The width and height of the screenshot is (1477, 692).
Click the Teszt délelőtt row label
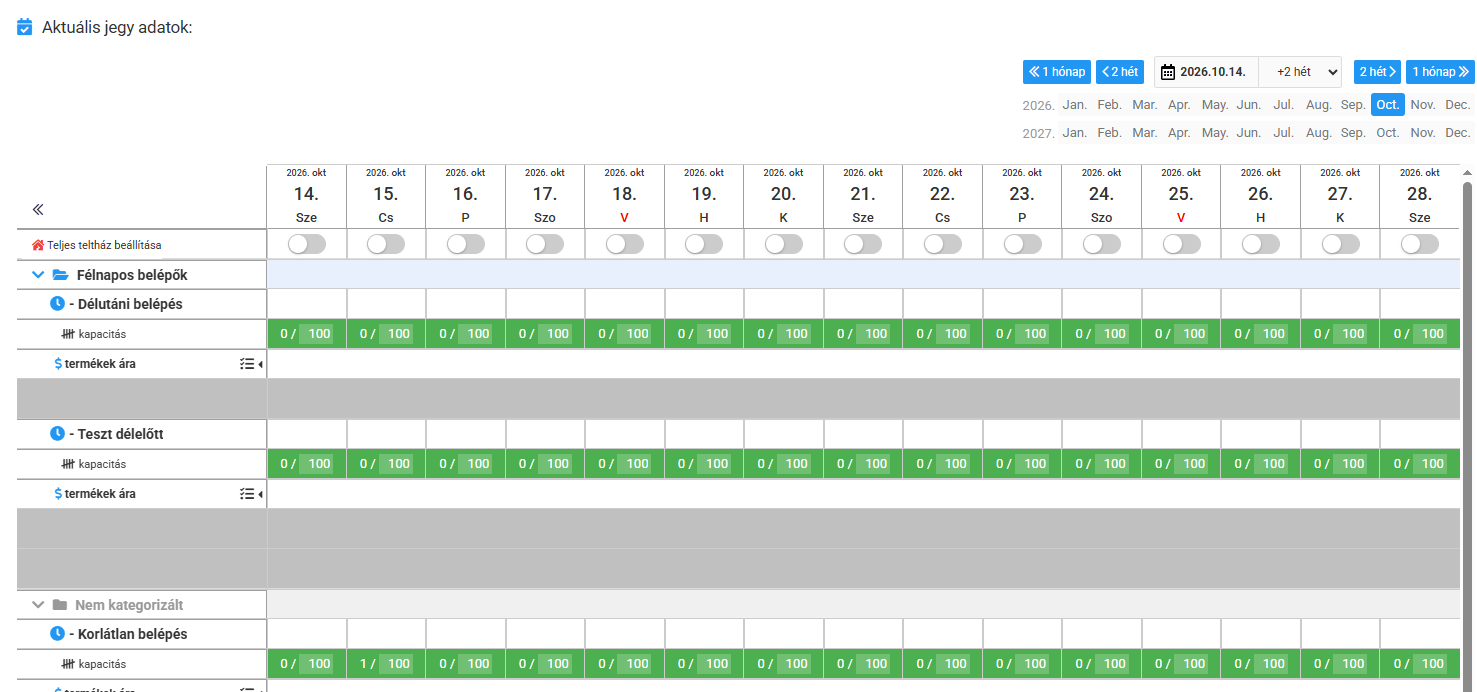point(116,434)
